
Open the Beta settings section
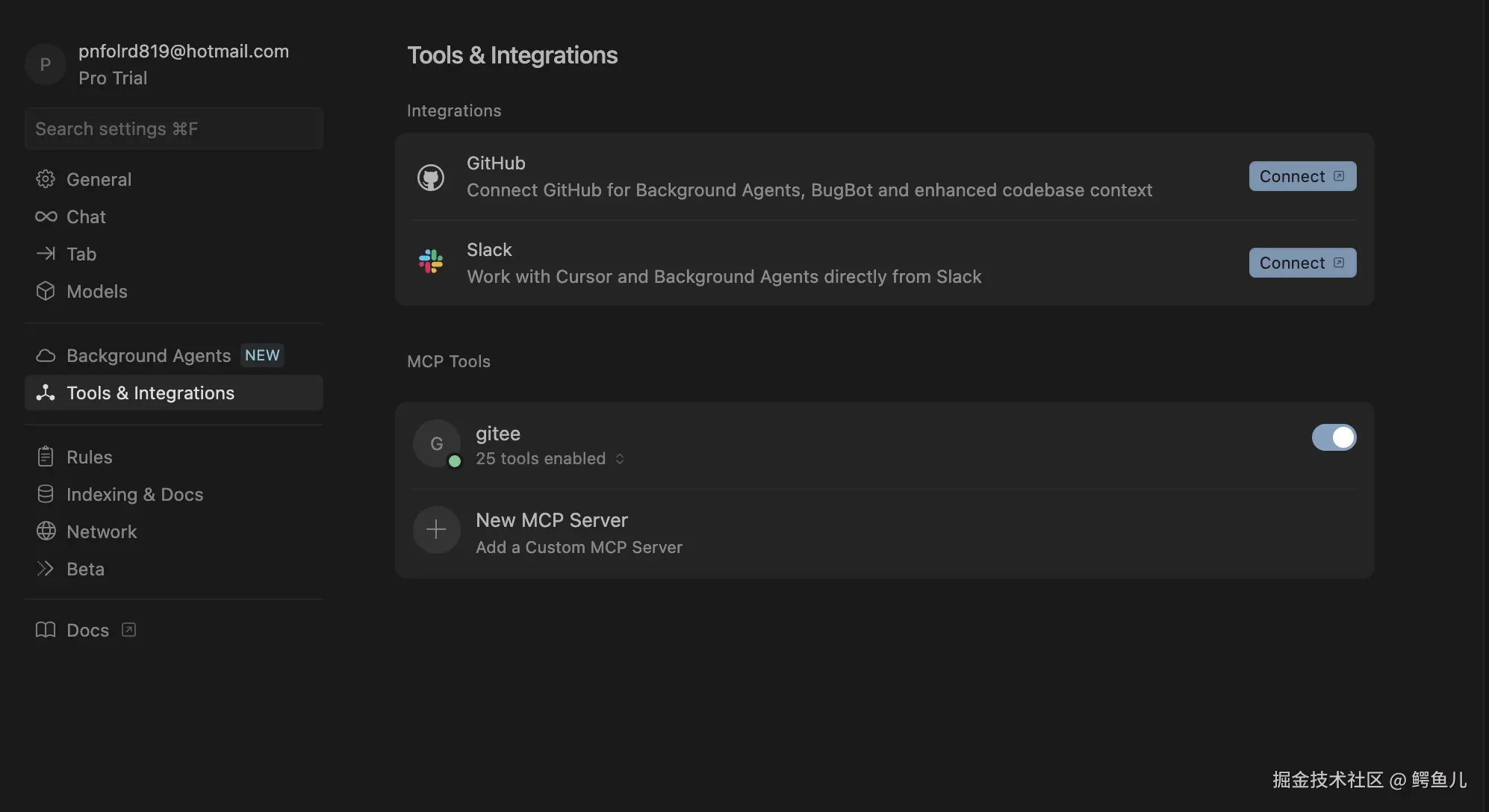[85, 569]
